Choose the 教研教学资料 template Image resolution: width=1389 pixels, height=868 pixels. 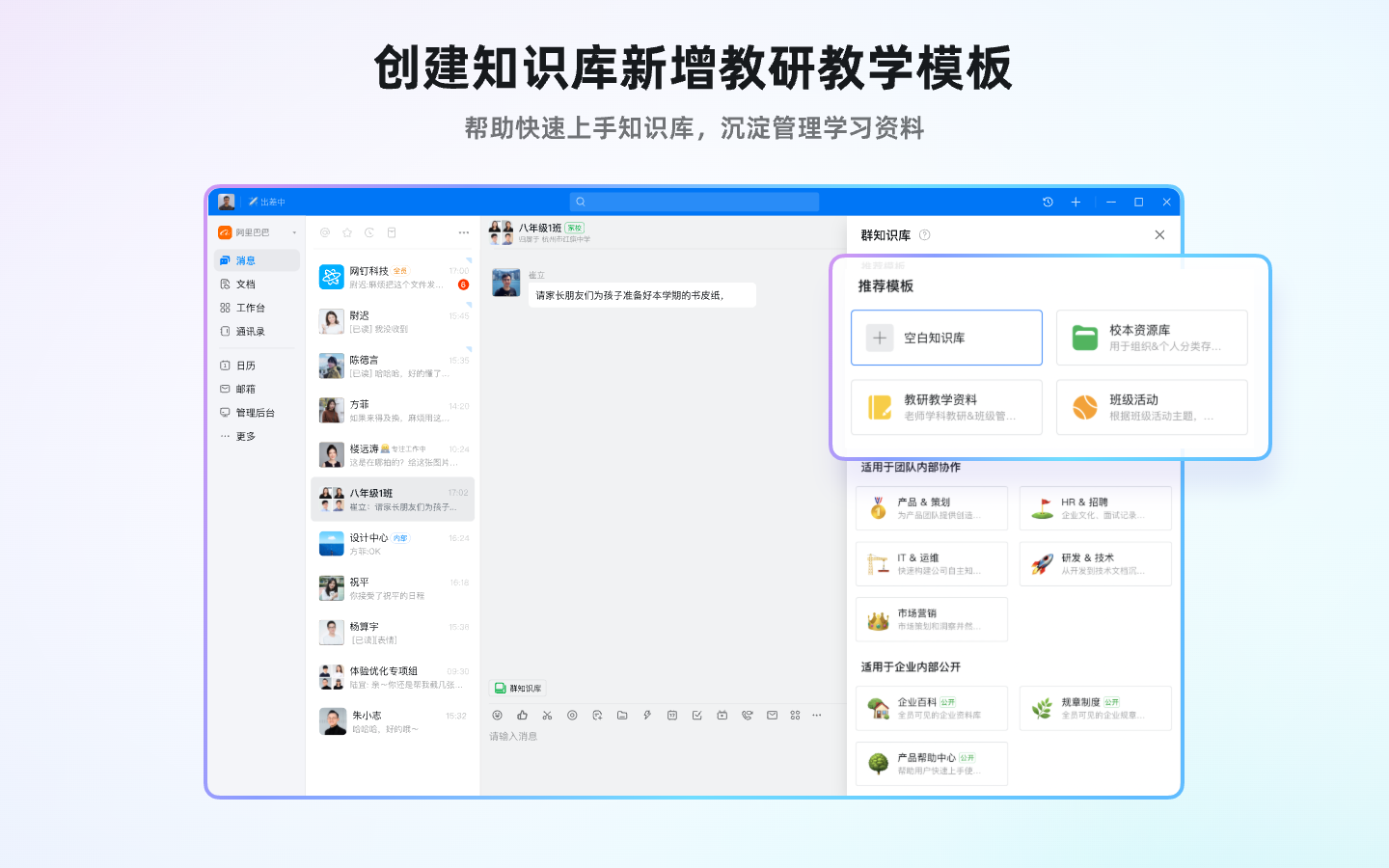[946, 407]
